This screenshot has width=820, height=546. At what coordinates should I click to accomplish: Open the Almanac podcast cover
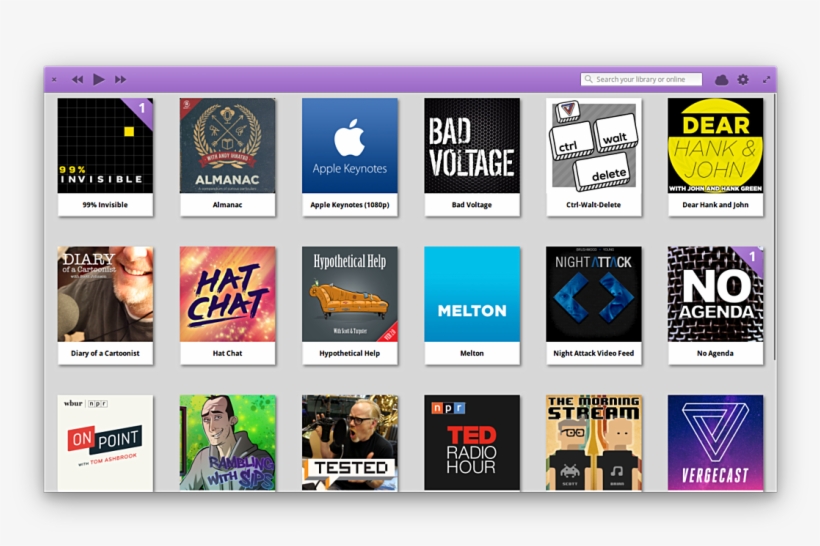point(227,145)
